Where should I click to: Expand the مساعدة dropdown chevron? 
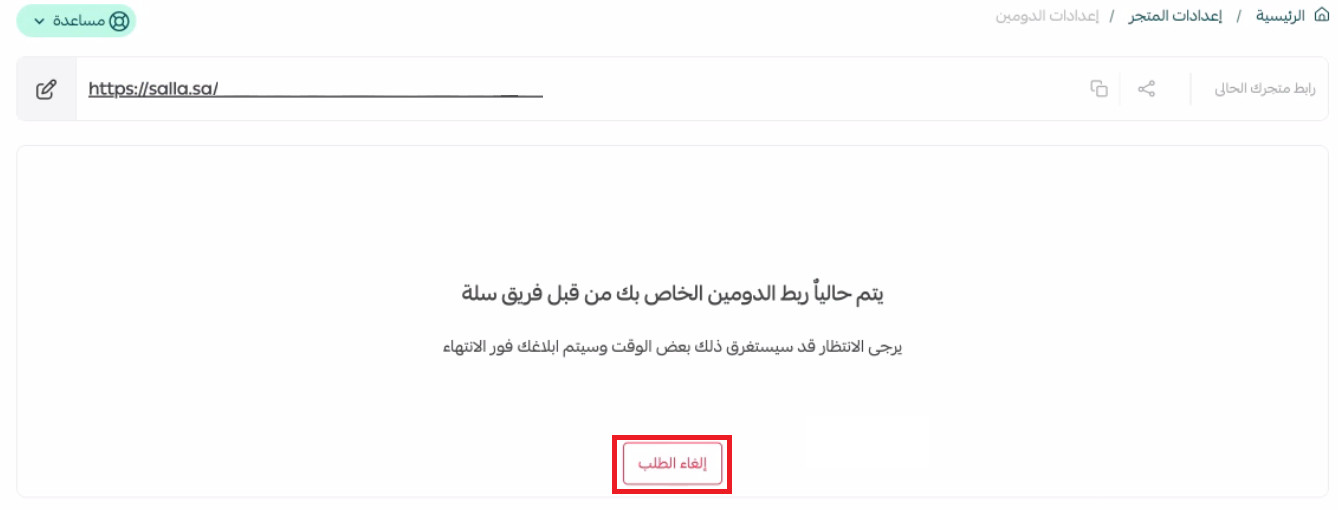click(x=40, y=21)
